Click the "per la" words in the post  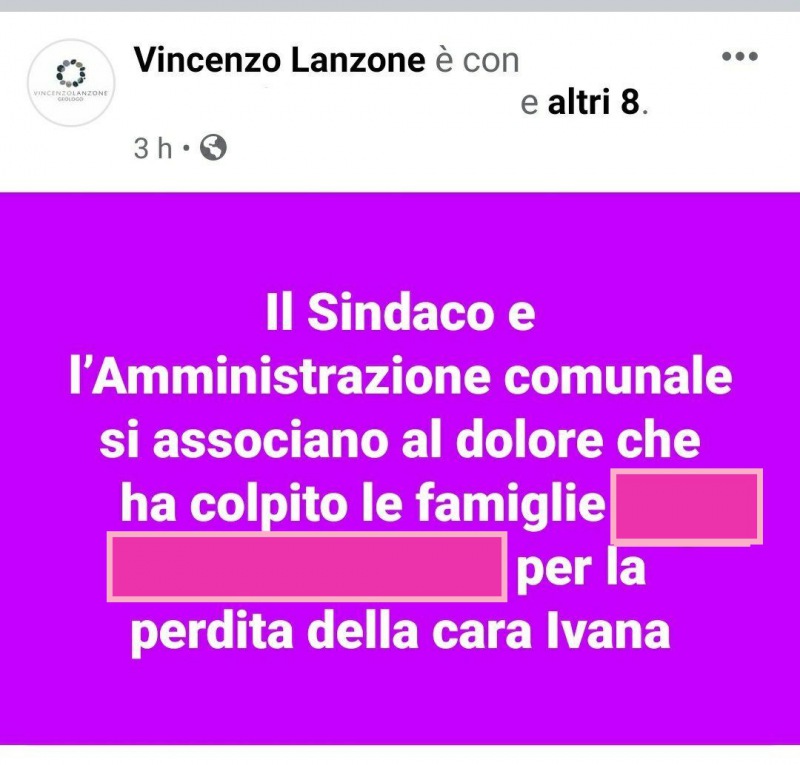pyautogui.click(x=581, y=570)
